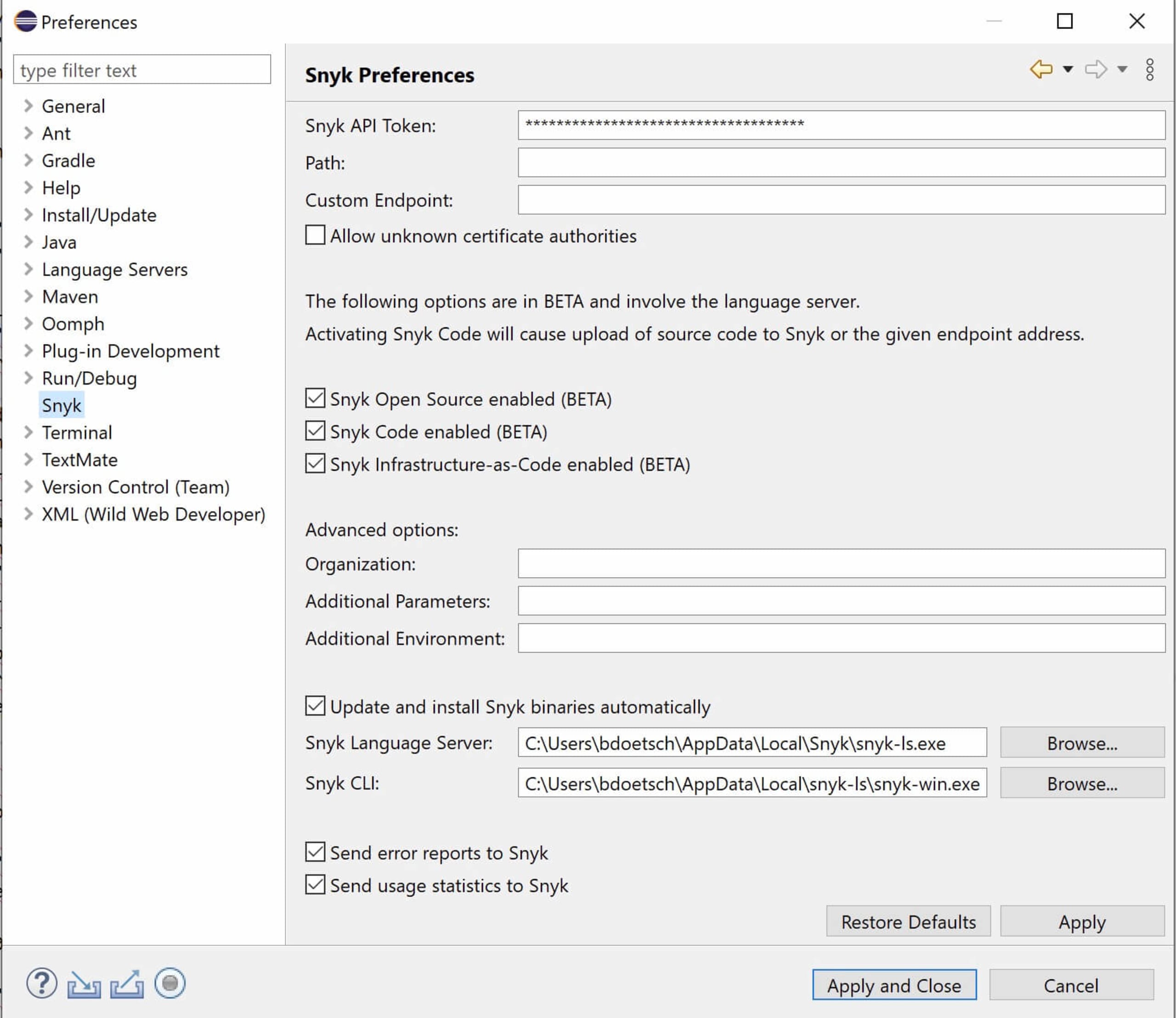The height and width of the screenshot is (1018, 1176).
Task: Click the Additional Parameters field
Action: [842, 601]
